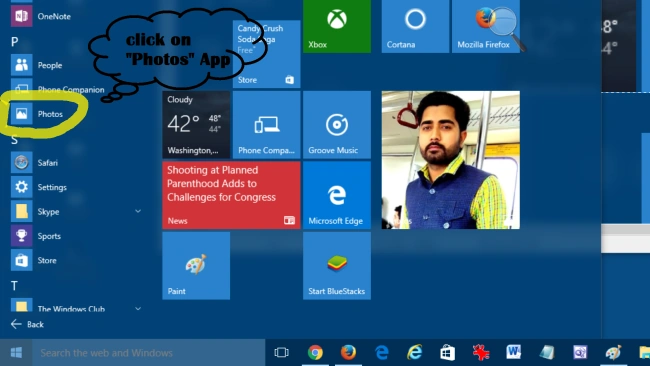Screen dimensions: 650x366
Task: Launch the Microsoft Edge tile
Action: [x=337, y=195]
